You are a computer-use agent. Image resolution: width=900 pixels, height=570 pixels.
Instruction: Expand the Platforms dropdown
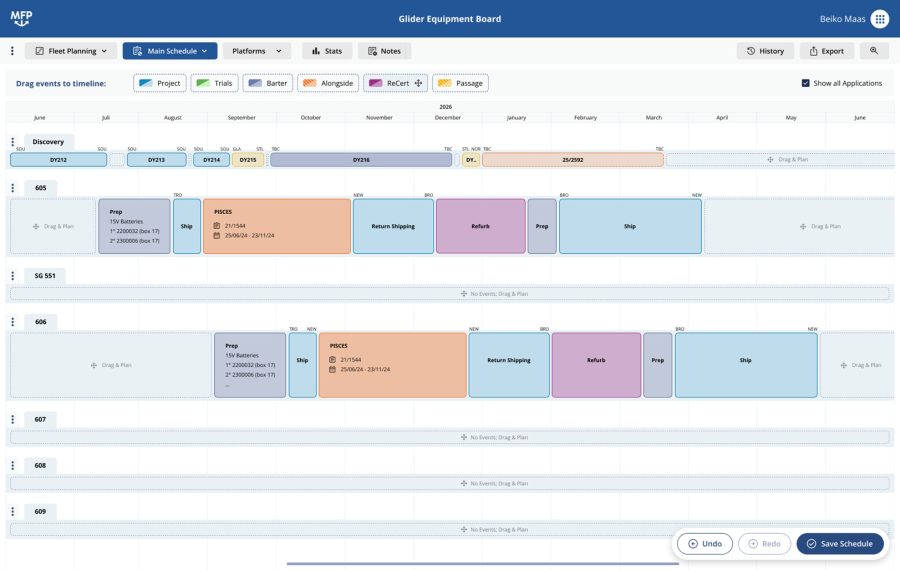(x=256, y=51)
